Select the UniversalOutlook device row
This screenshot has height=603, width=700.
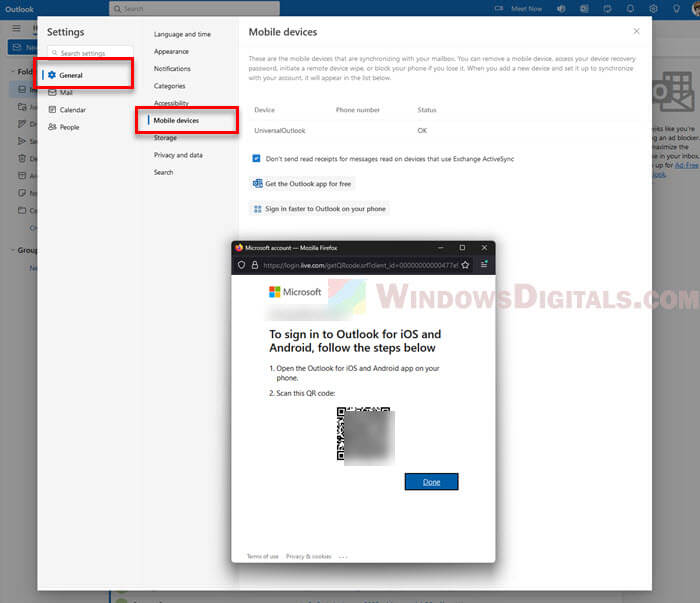(445, 131)
